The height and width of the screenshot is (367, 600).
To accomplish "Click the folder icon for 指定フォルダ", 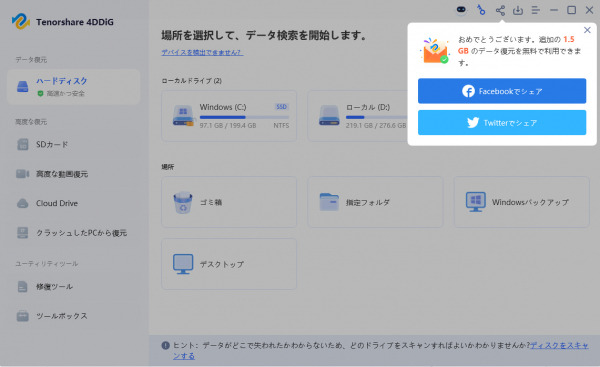I will [x=329, y=202].
